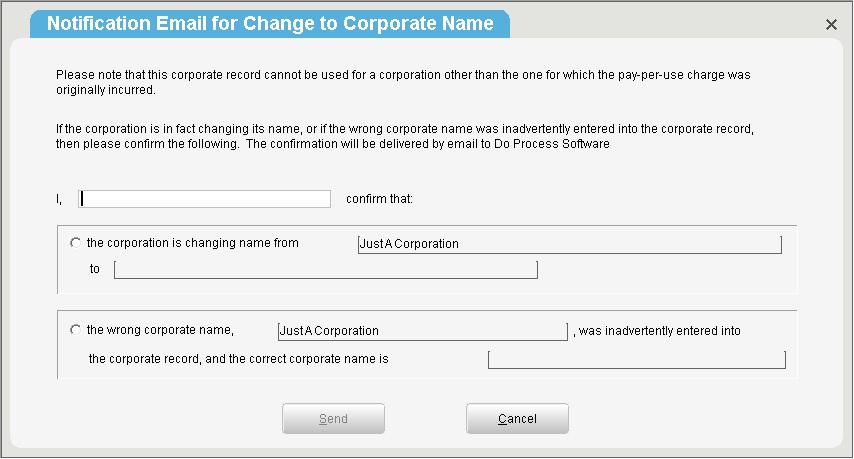Click the "confirm that:" label
Image resolution: width=854 pixels, height=459 pixels.
point(380,199)
